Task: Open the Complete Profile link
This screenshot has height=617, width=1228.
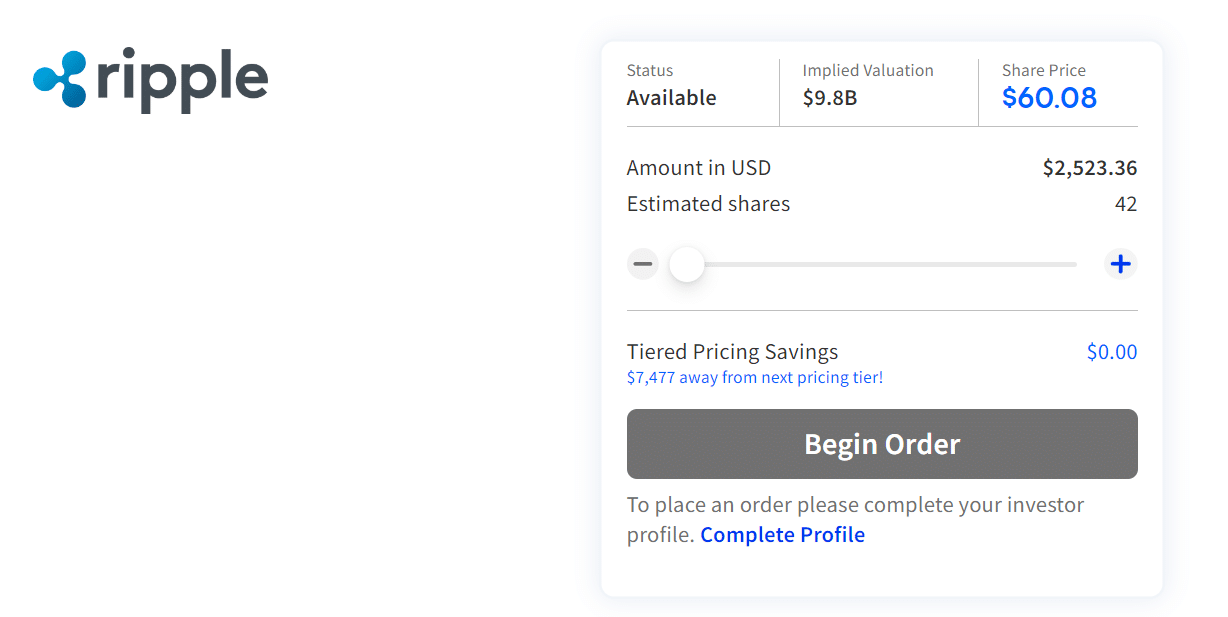Action: tap(782, 535)
